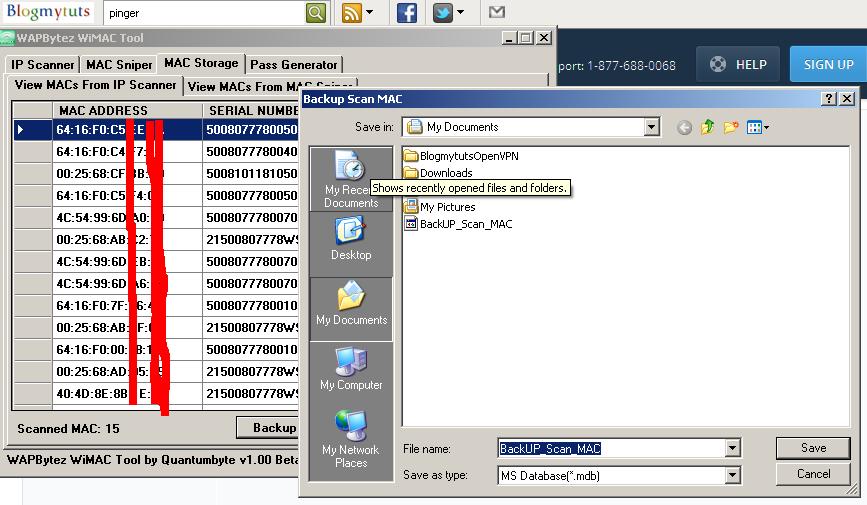Open the mail envelope icon
The height and width of the screenshot is (505, 867).
[x=497, y=12]
